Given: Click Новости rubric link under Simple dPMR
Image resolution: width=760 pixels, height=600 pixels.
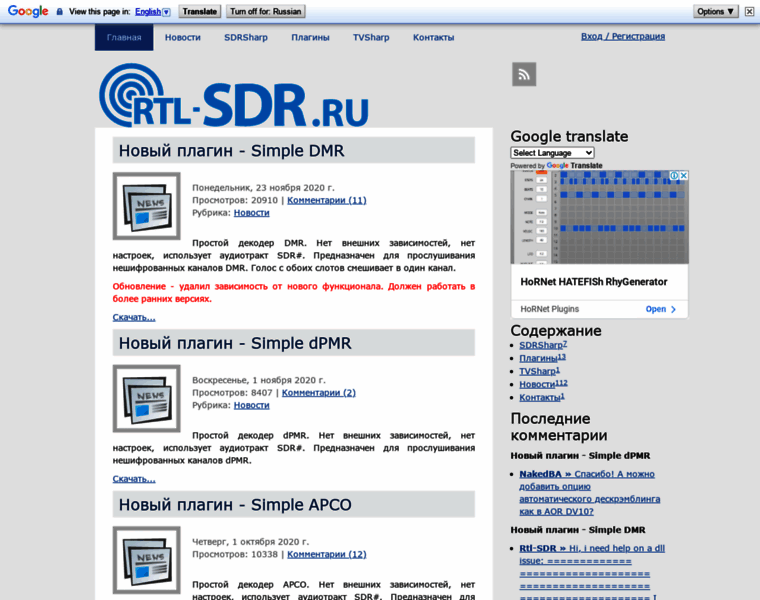Looking at the screenshot, I should 252,405.
